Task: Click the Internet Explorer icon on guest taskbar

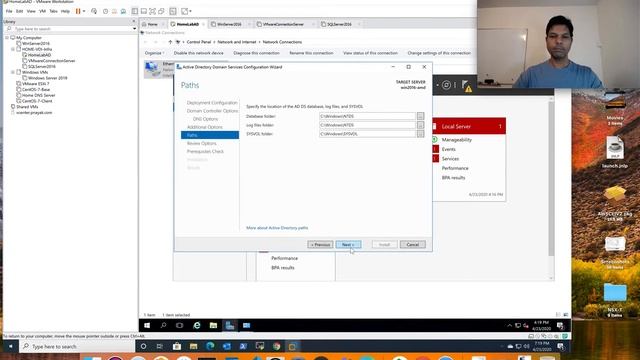Action: 197,325
